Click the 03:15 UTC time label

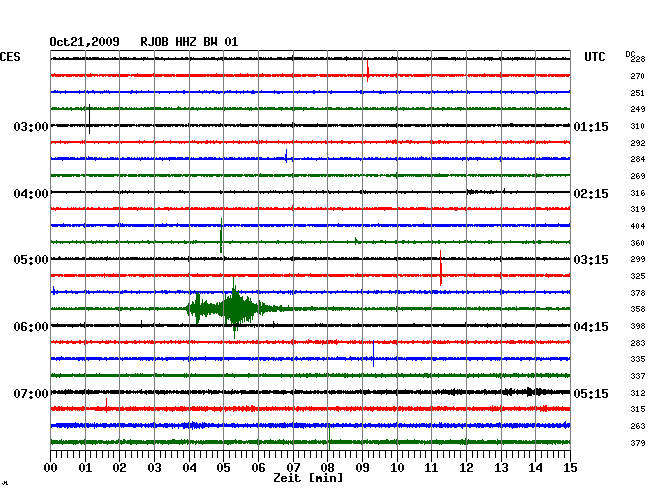(x=591, y=260)
